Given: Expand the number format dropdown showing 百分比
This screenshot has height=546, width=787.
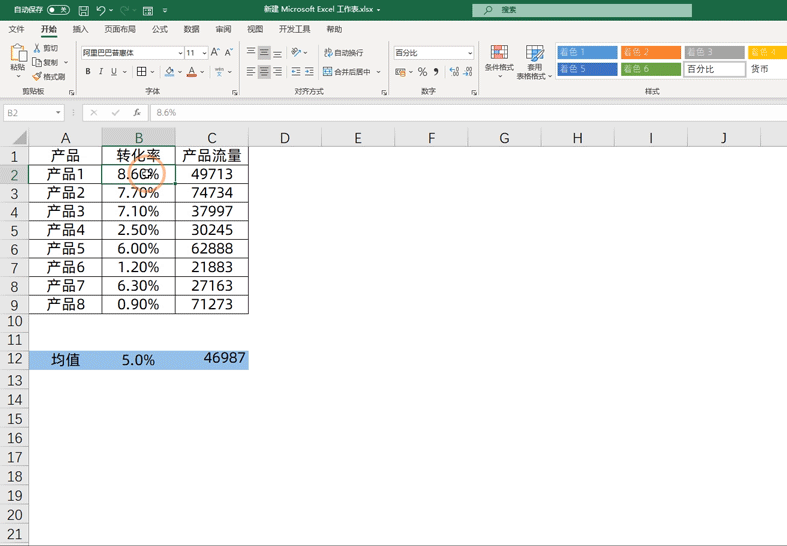Looking at the screenshot, I should click(x=470, y=53).
